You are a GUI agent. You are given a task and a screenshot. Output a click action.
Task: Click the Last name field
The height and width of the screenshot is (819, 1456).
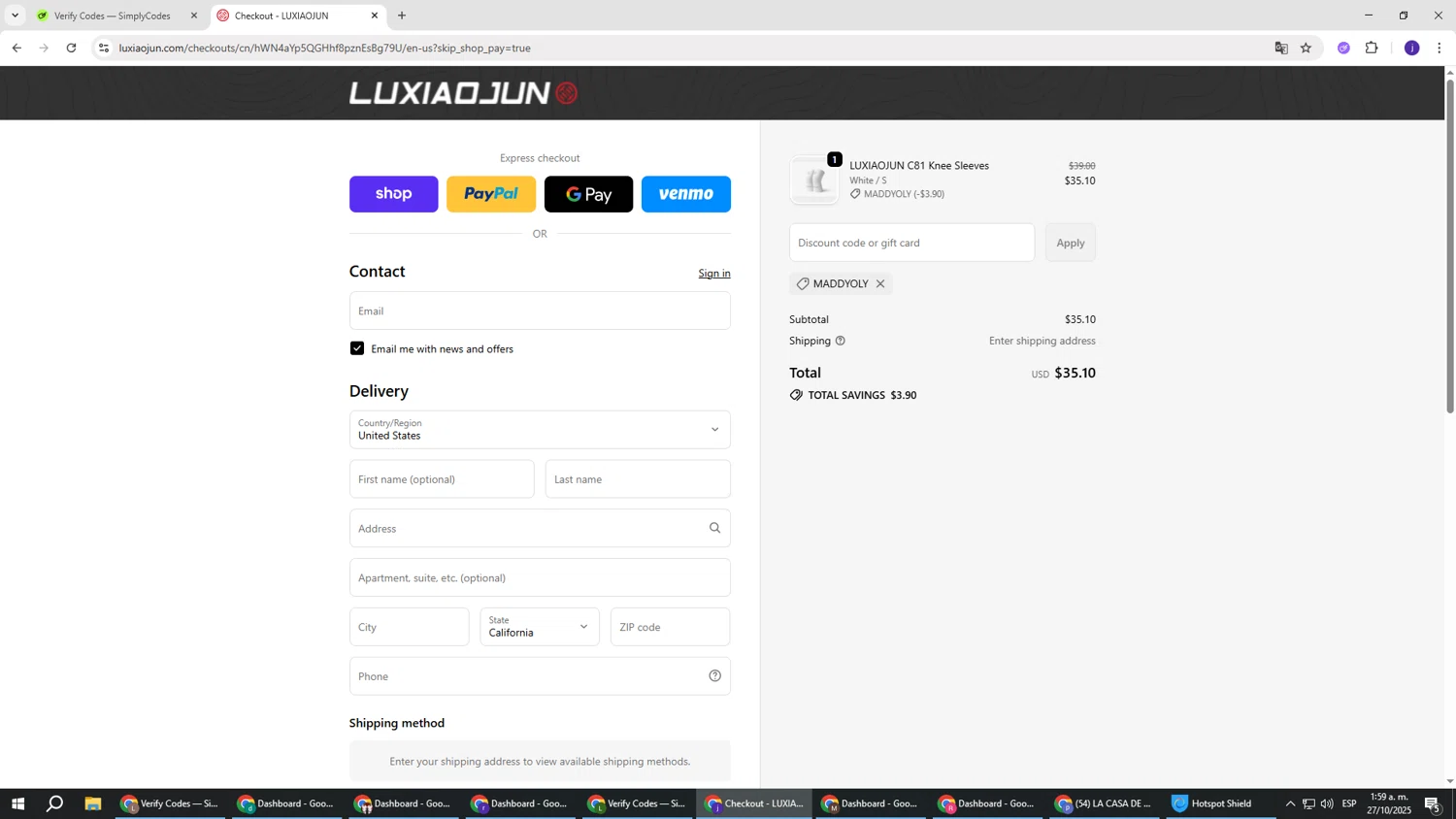(638, 479)
